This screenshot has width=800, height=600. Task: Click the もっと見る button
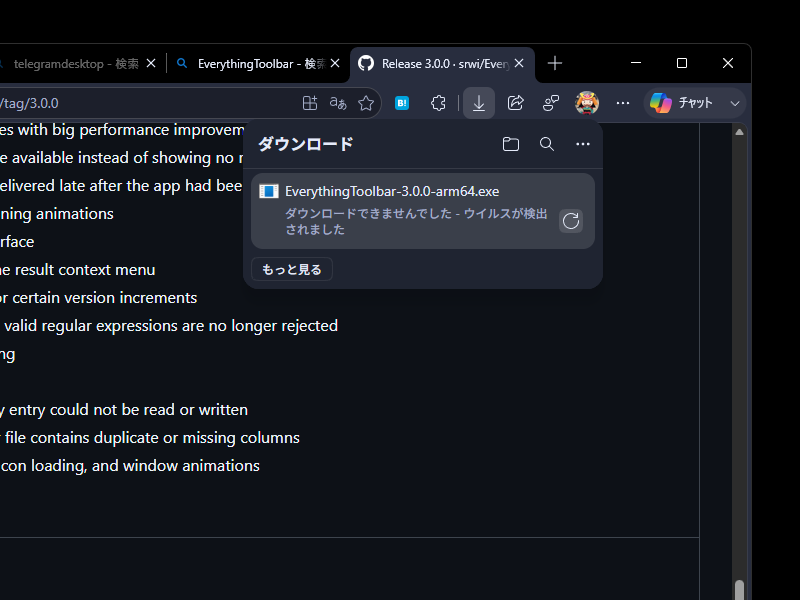tap(292, 269)
